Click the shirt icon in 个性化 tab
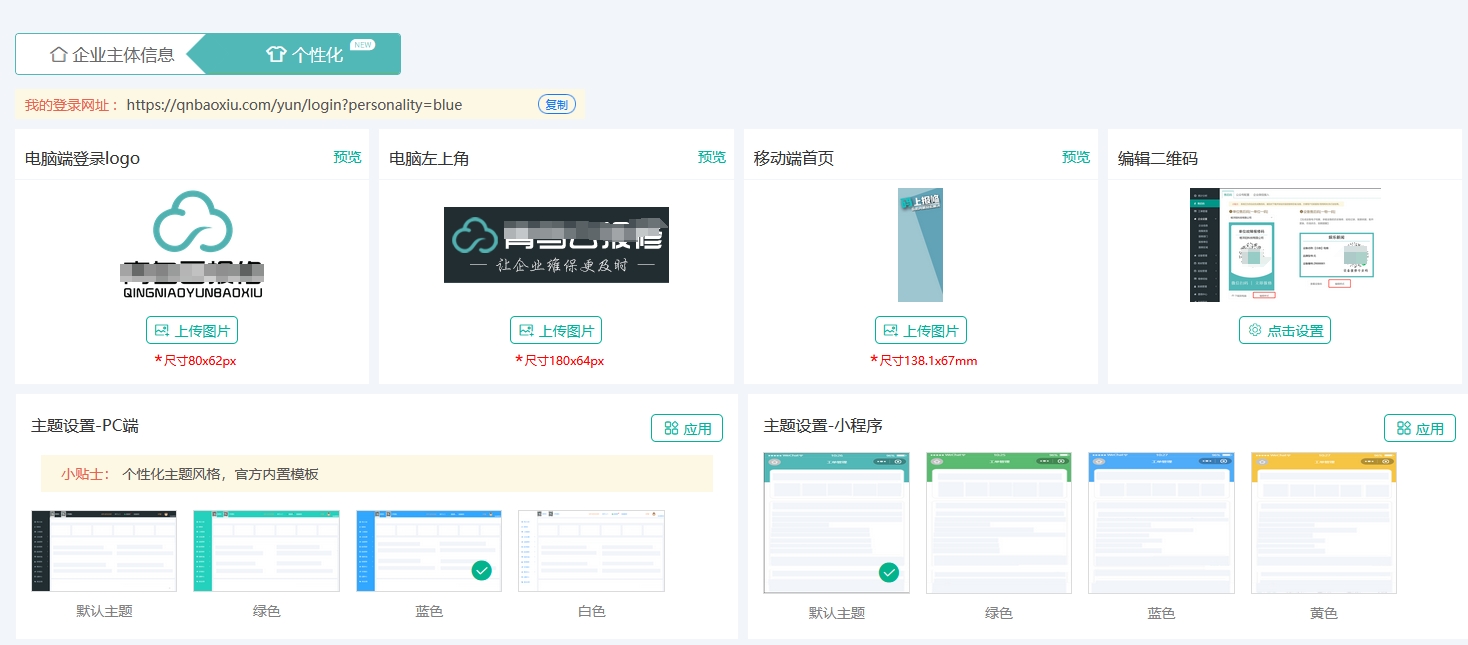This screenshot has width=1468, height=645. [276, 53]
